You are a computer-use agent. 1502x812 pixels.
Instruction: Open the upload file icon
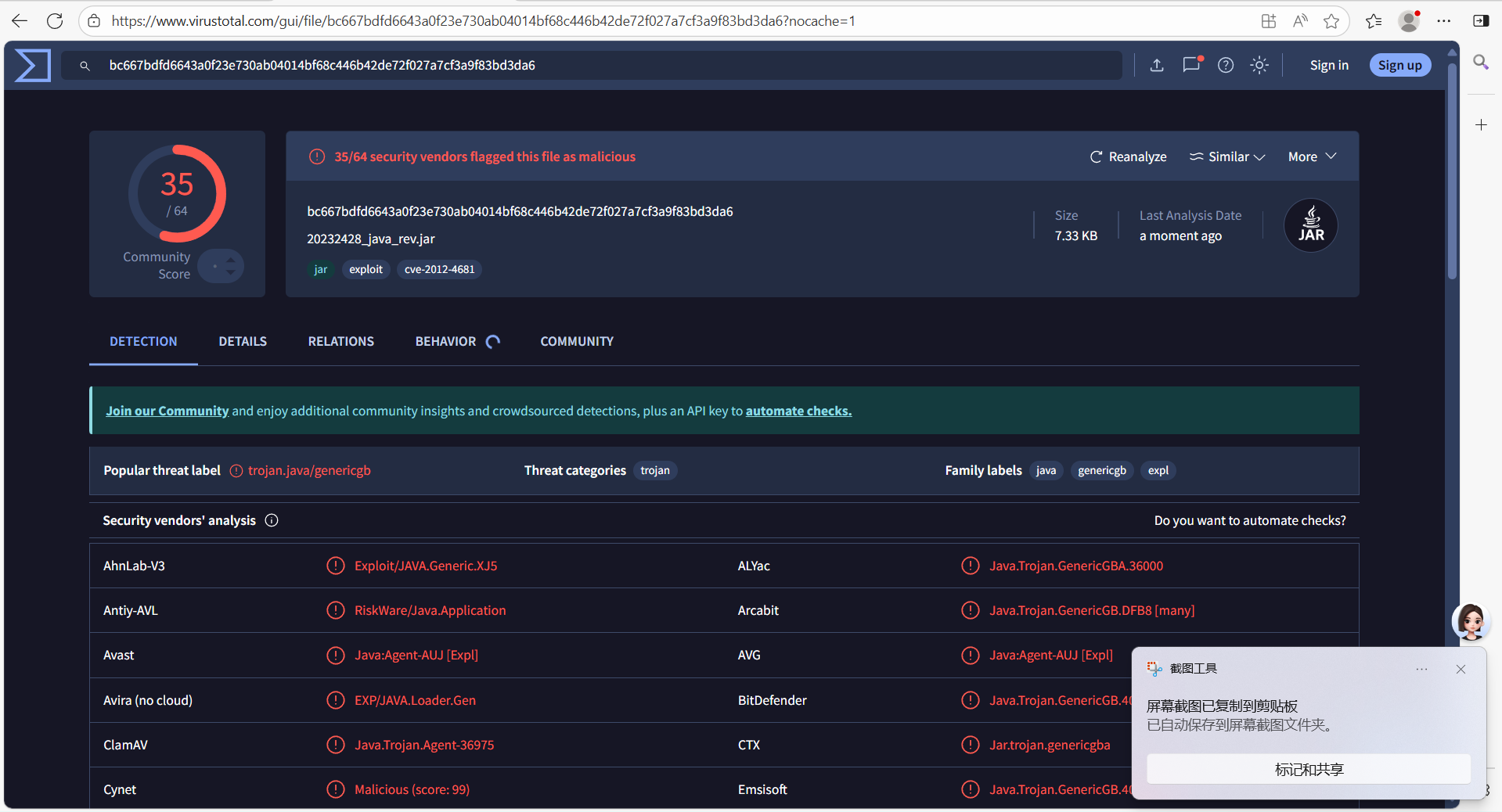coord(1157,65)
